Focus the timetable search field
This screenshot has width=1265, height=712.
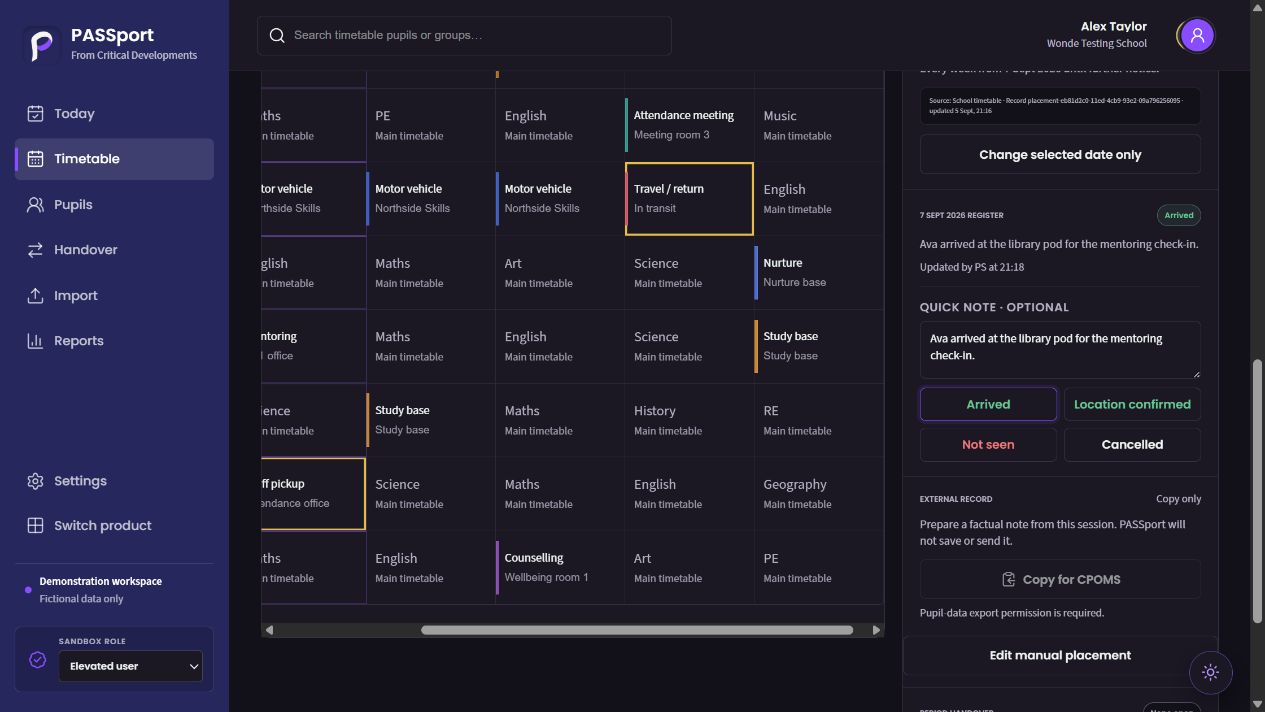(x=464, y=36)
